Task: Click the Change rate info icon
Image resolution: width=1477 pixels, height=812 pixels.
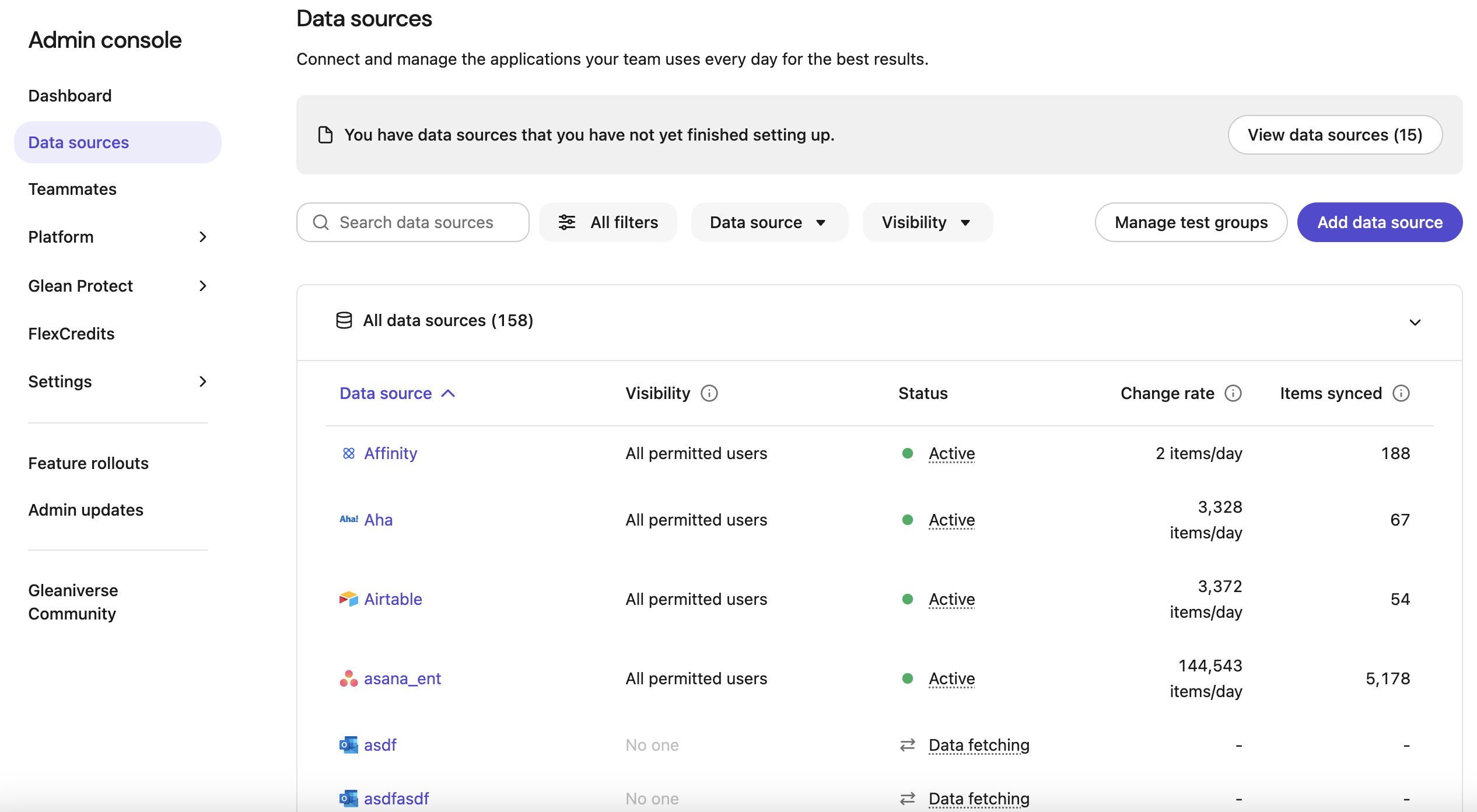Action: (1233, 394)
